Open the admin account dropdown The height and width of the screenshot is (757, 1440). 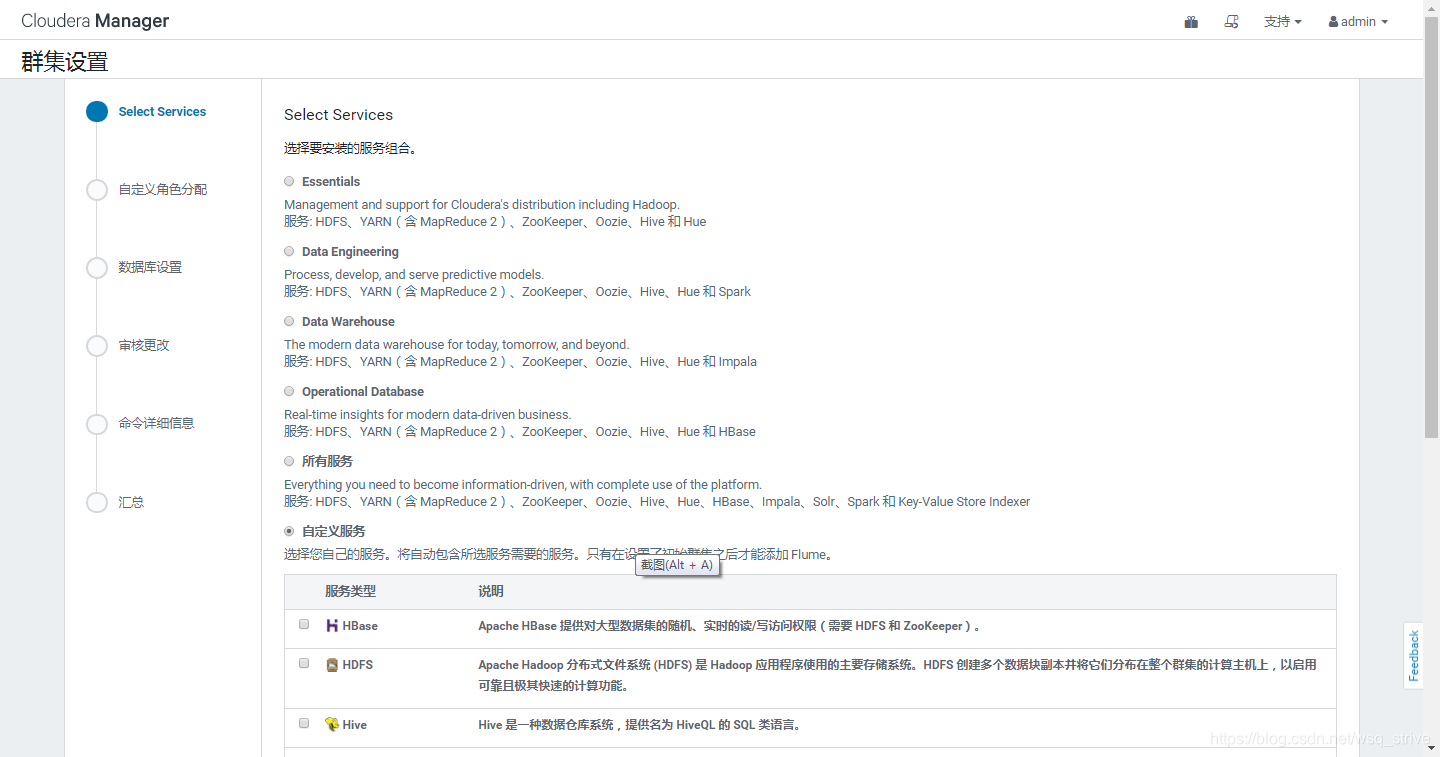pyautogui.click(x=1358, y=22)
